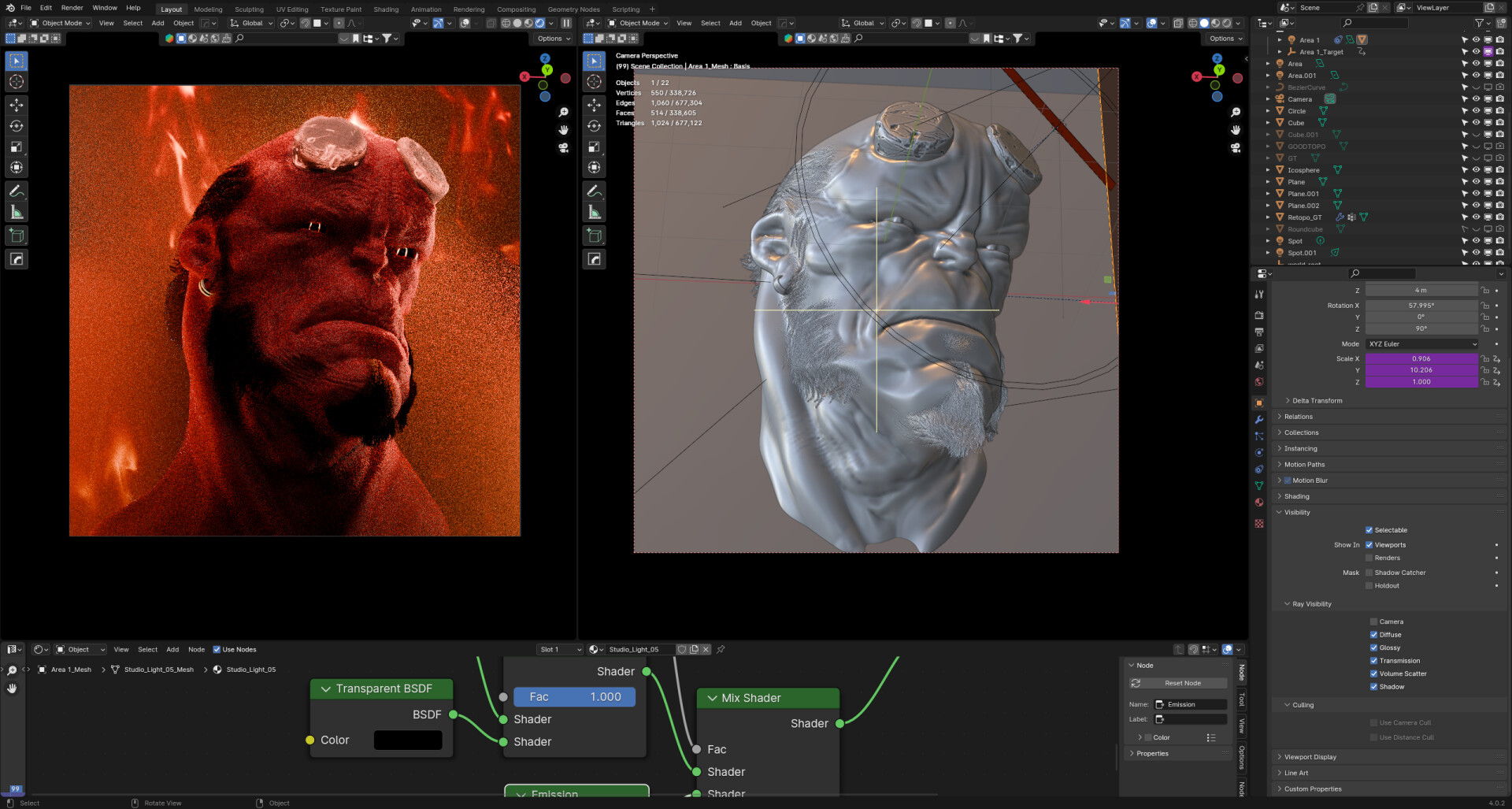This screenshot has height=809, width=1512.
Task: Switch to the Shading workspace tab
Action: 386,9
